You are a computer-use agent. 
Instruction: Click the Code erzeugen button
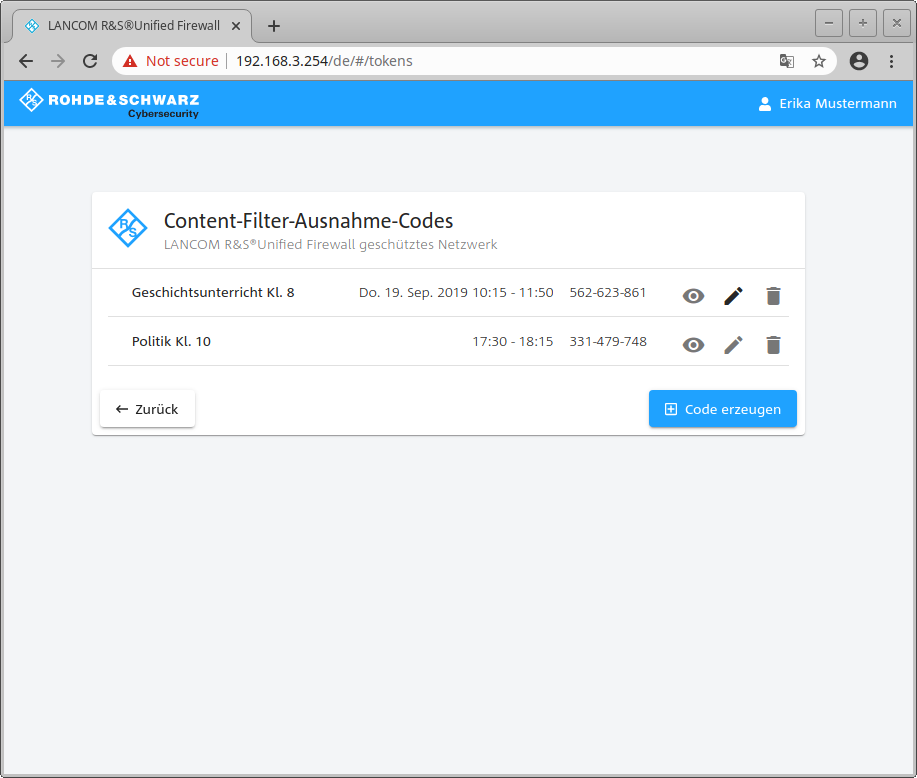pos(722,409)
